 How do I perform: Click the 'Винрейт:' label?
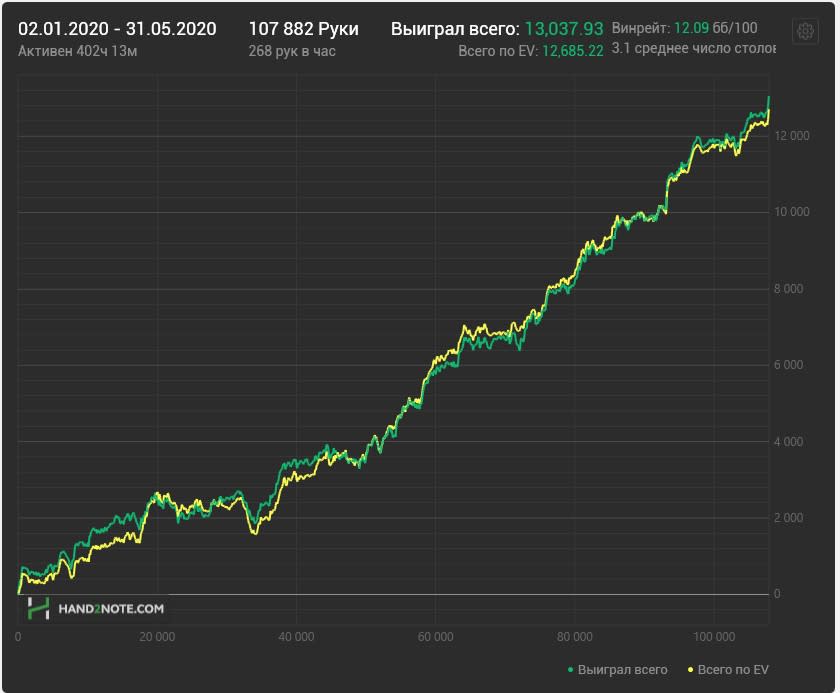(640, 28)
